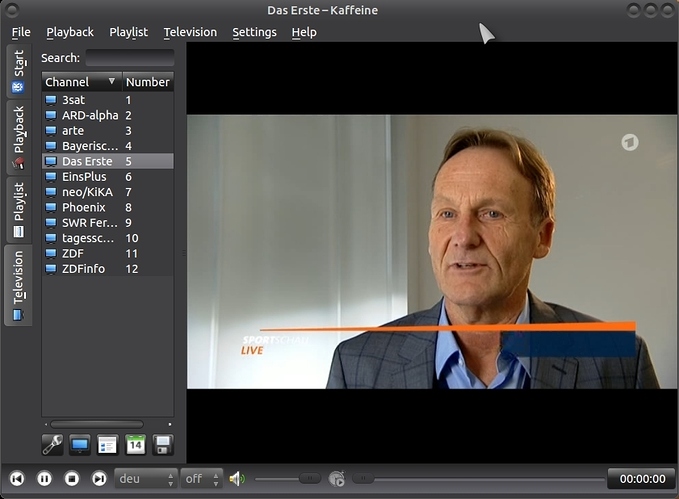Click the channel Search input field
This screenshot has width=679, height=499.
coord(129,58)
